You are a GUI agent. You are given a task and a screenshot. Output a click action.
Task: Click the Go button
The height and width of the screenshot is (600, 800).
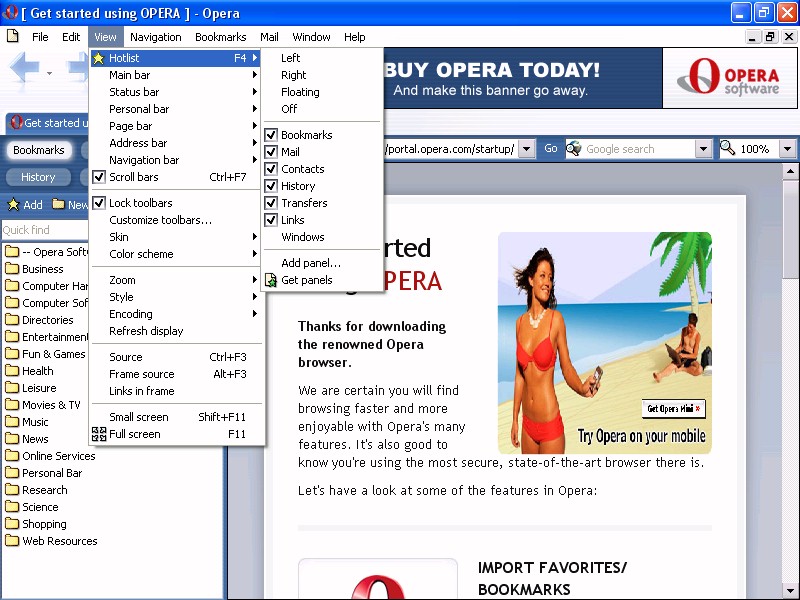(x=551, y=148)
